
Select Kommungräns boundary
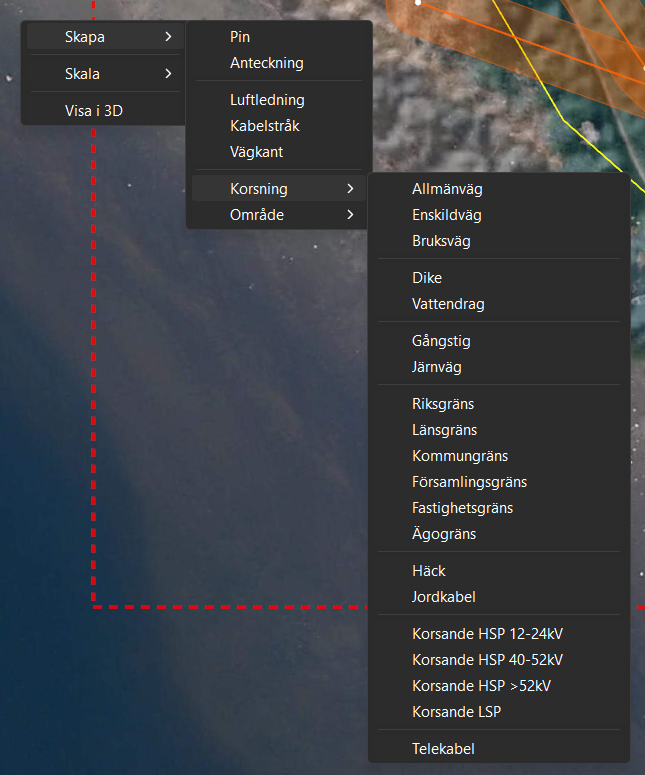pos(499,456)
